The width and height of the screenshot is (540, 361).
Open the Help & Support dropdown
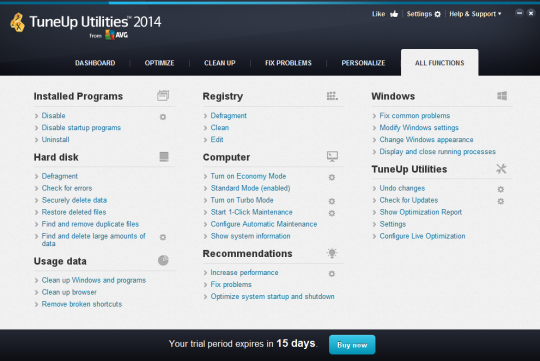pyautogui.click(x=475, y=14)
